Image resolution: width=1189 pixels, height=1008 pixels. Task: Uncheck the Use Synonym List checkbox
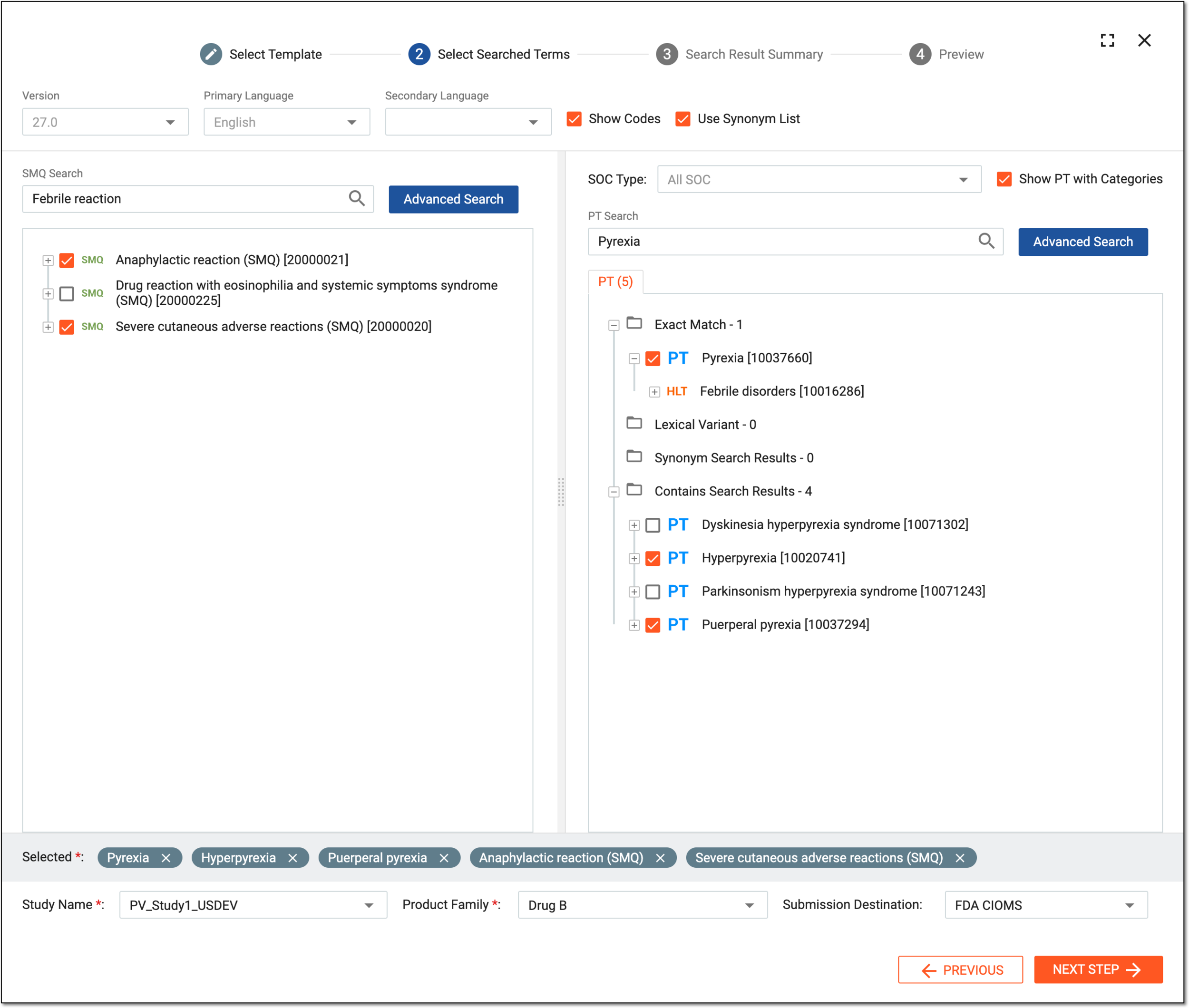coord(682,119)
